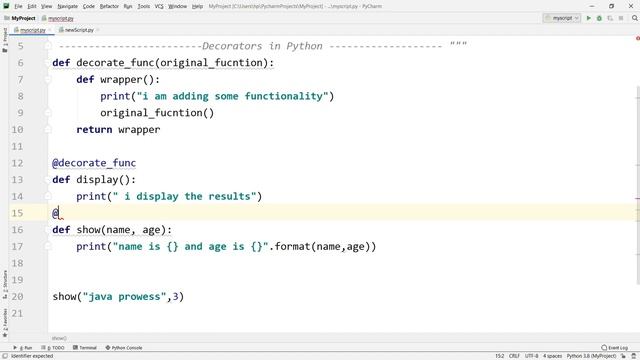The image size is (640, 360).
Task: Open the Project tool window sidebar button
Action: [x=5, y=39]
